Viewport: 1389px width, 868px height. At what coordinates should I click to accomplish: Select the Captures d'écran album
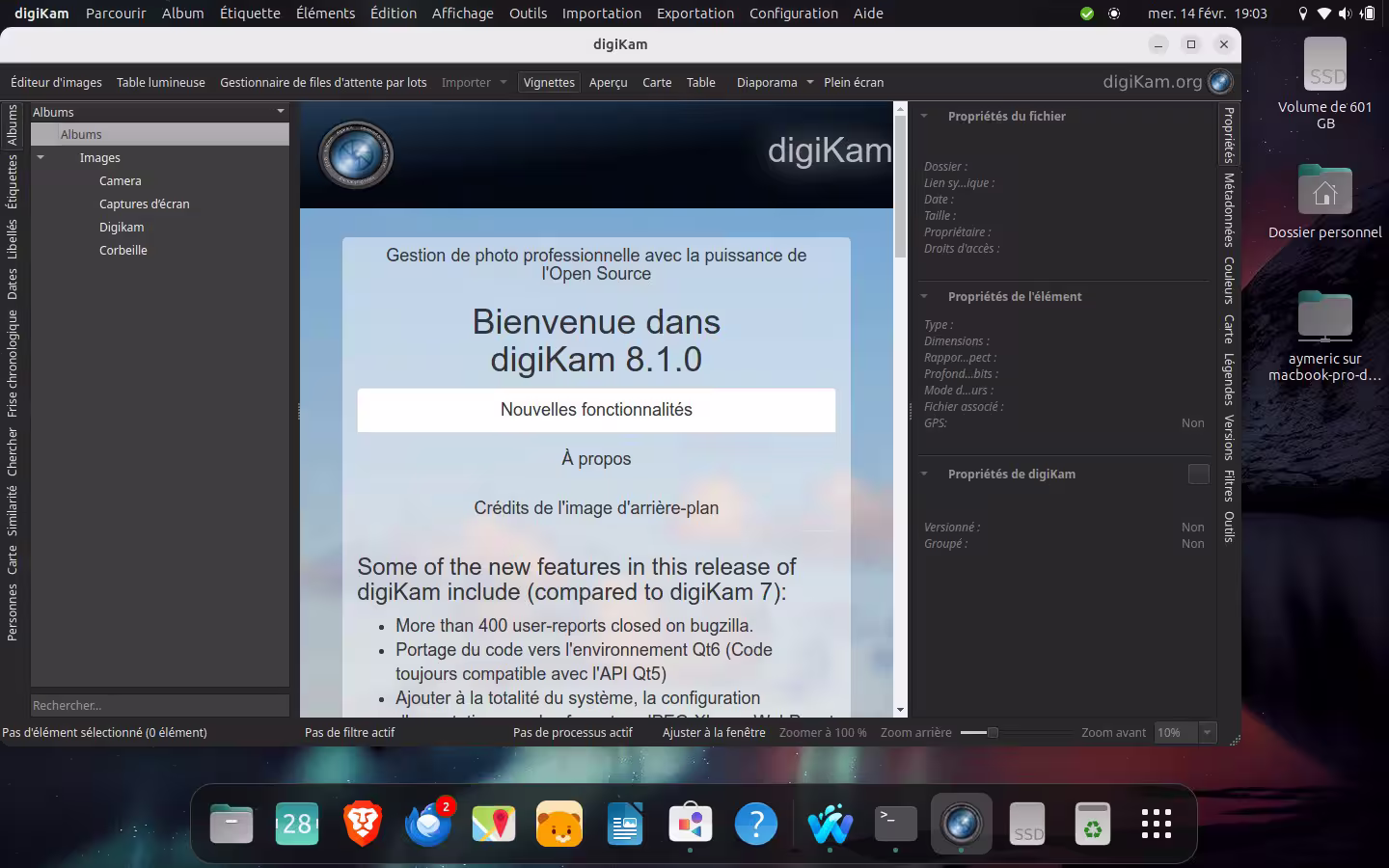pos(145,203)
